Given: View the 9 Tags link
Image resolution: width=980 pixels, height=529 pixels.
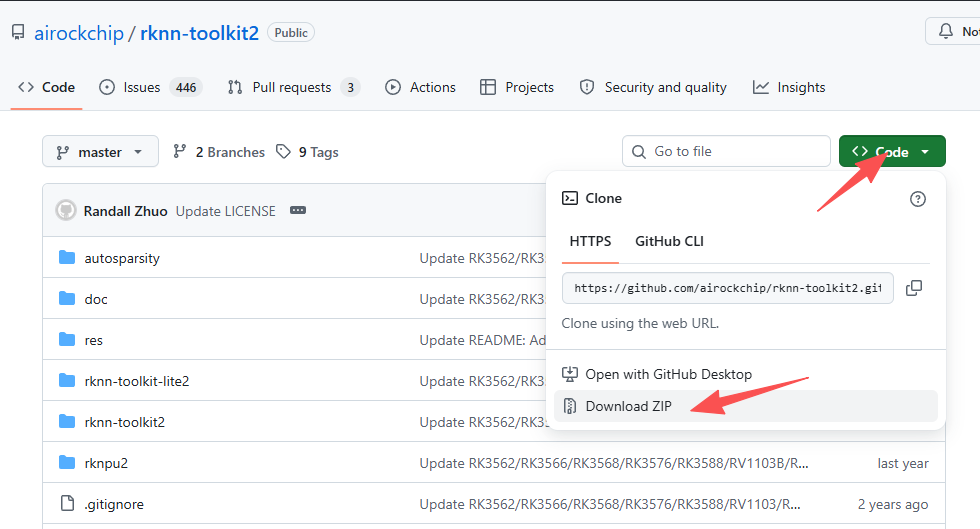Looking at the screenshot, I should 308,152.
